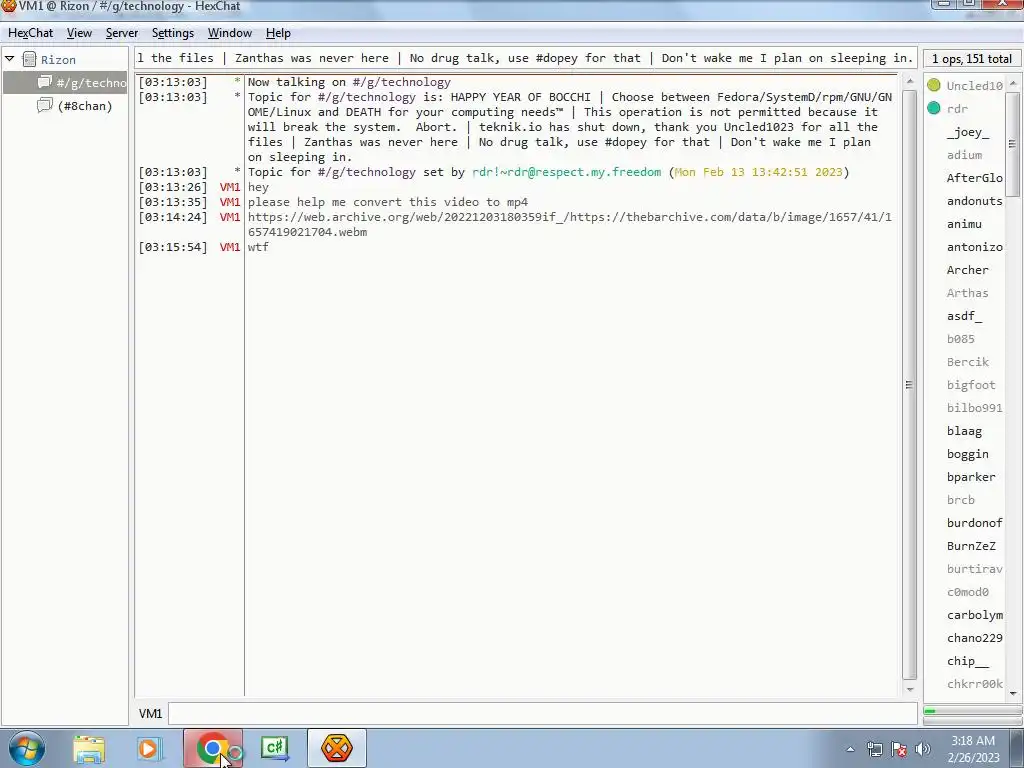Select user chano229 in the user list

(x=974, y=638)
